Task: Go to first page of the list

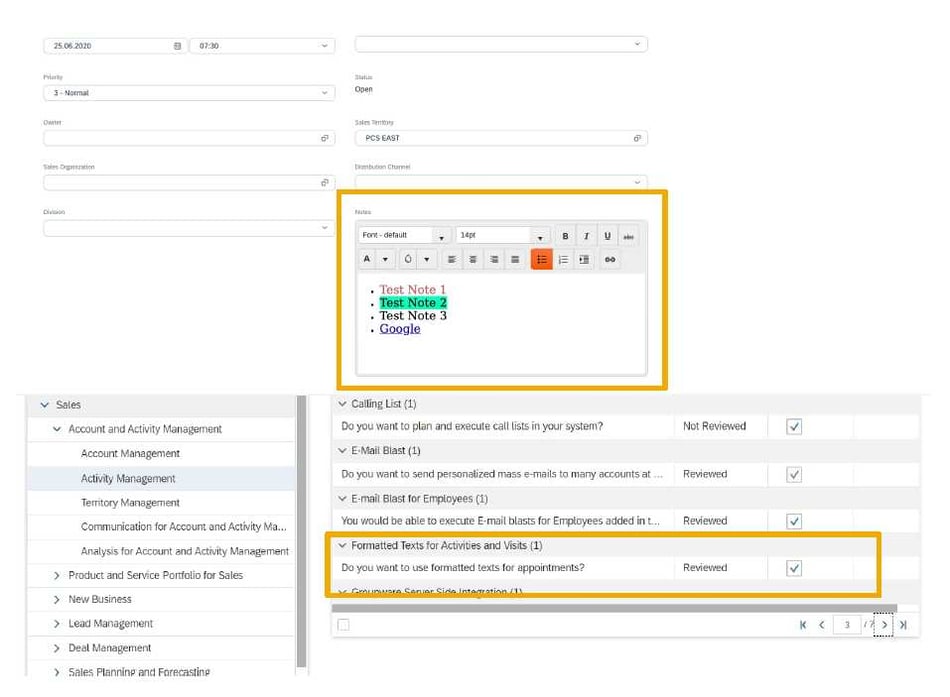Action: tap(803, 625)
